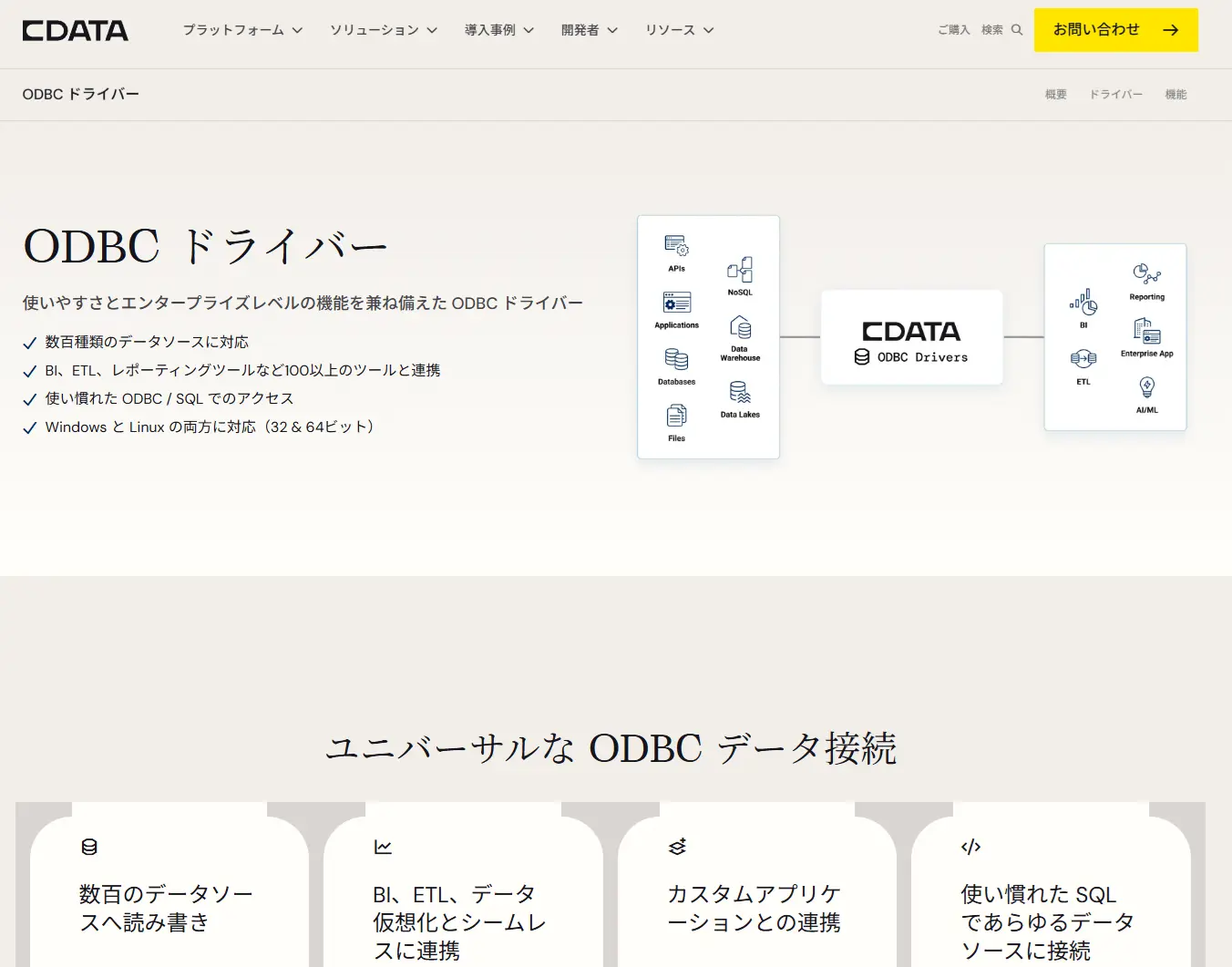Jump to the 機能 section tab

pyautogui.click(x=1176, y=95)
